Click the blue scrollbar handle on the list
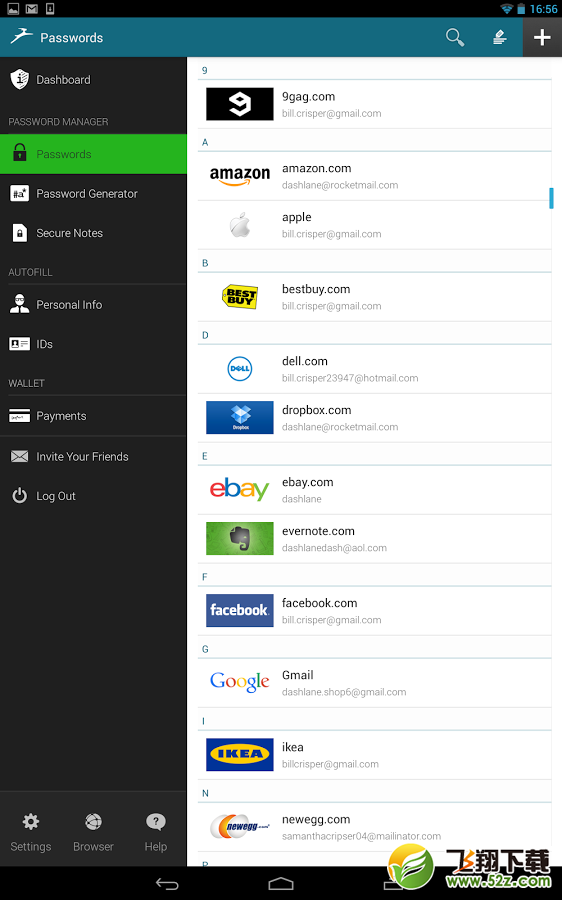 551,198
